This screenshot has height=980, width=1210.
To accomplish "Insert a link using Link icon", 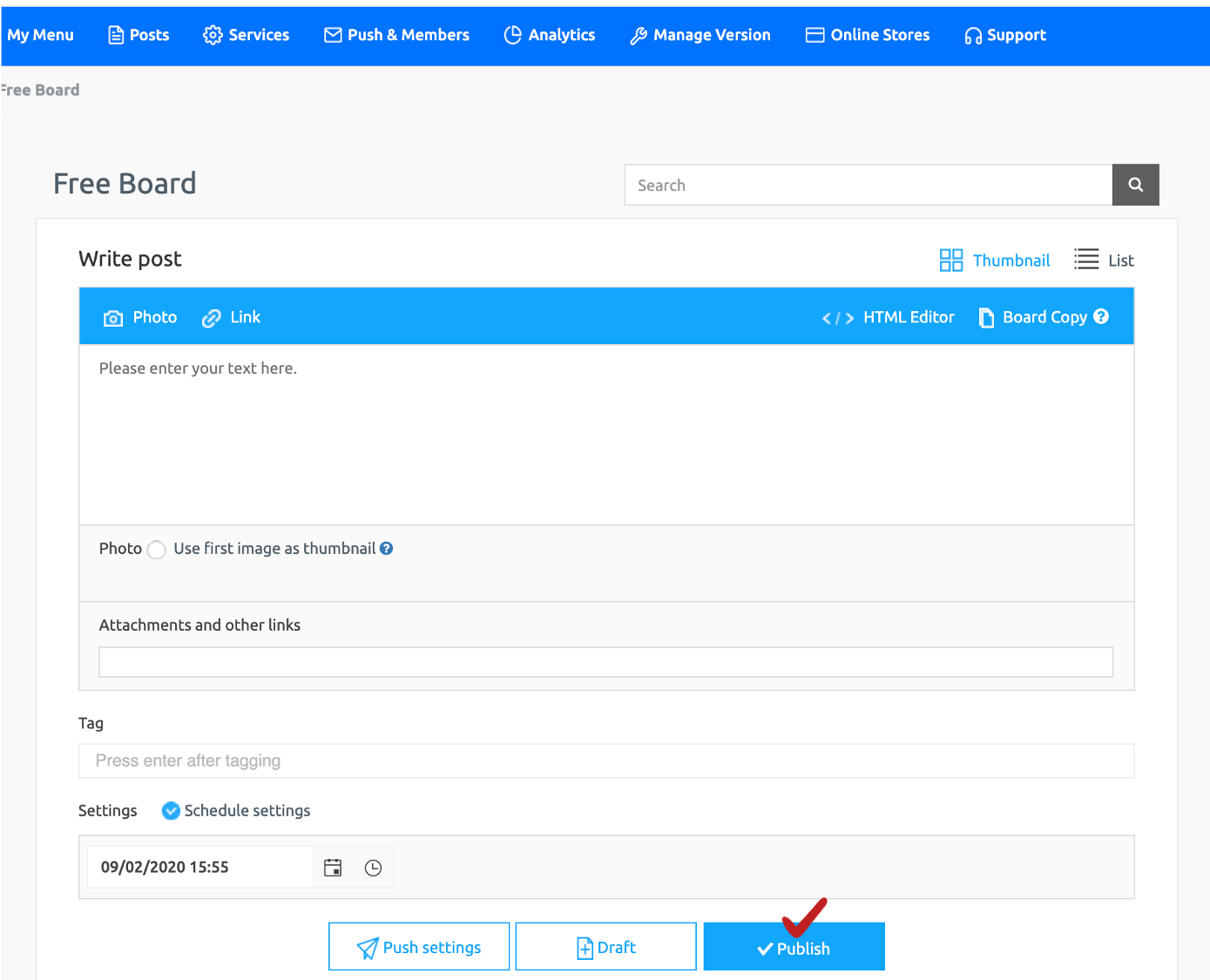I will click(212, 318).
